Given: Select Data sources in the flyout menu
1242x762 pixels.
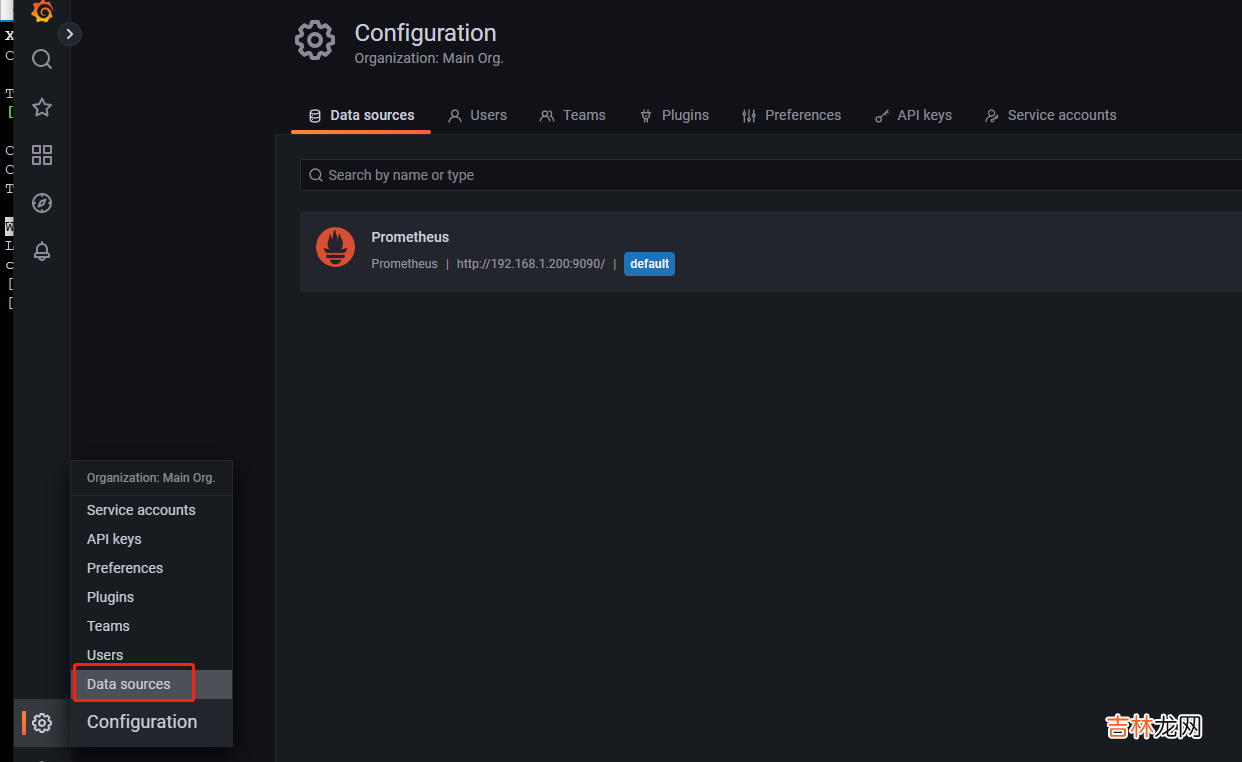Looking at the screenshot, I should (x=129, y=684).
